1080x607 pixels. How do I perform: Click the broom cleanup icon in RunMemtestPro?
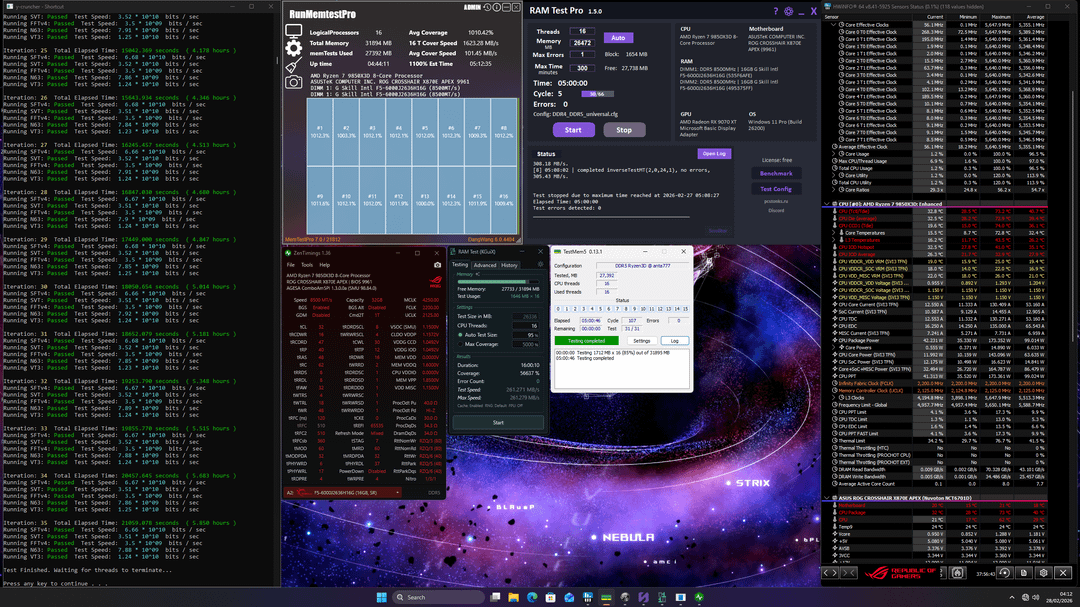point(294,64)
